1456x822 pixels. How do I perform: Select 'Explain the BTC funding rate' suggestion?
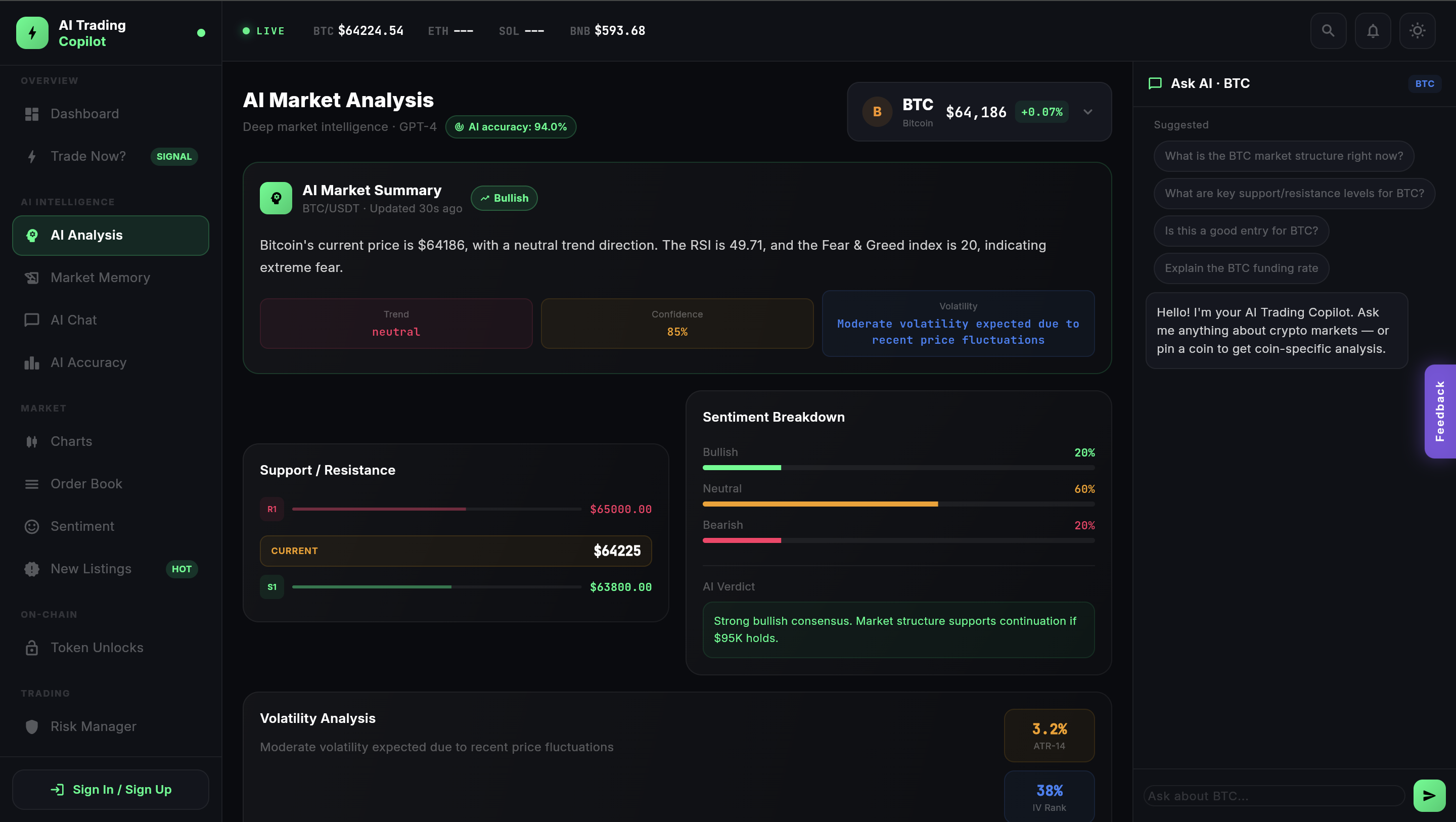tap(1241, 268)
